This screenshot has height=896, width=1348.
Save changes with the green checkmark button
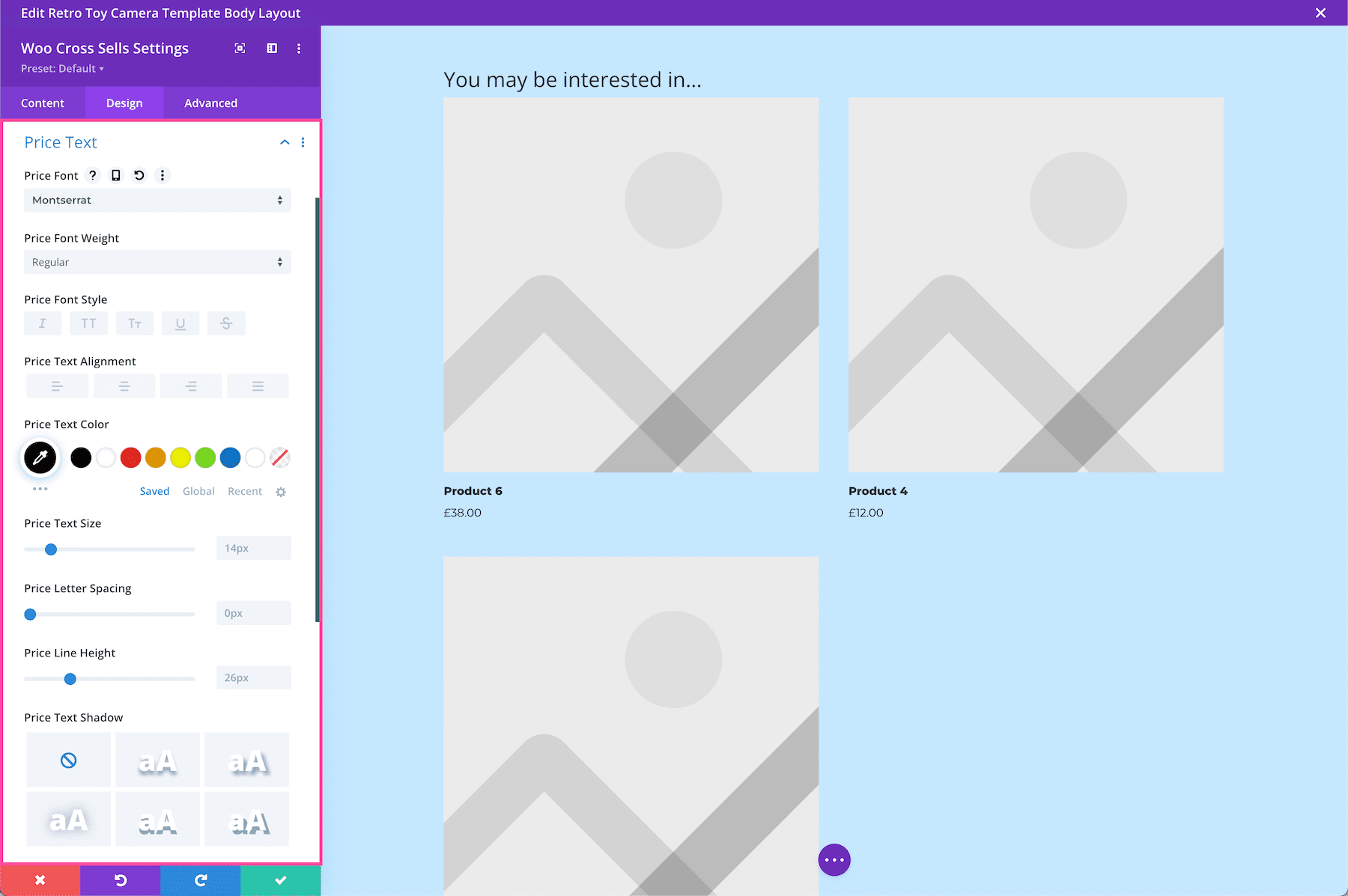click(280, 880)
